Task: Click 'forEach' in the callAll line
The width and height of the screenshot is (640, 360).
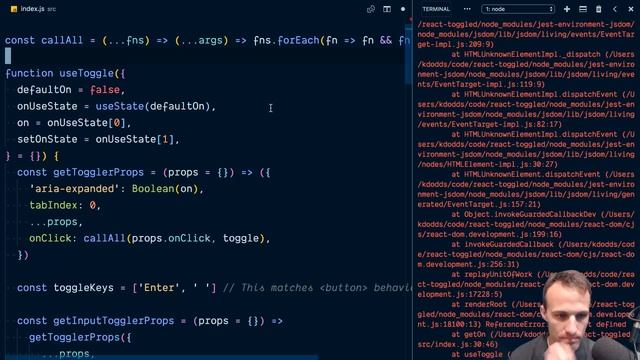Action: pos(298,40)
